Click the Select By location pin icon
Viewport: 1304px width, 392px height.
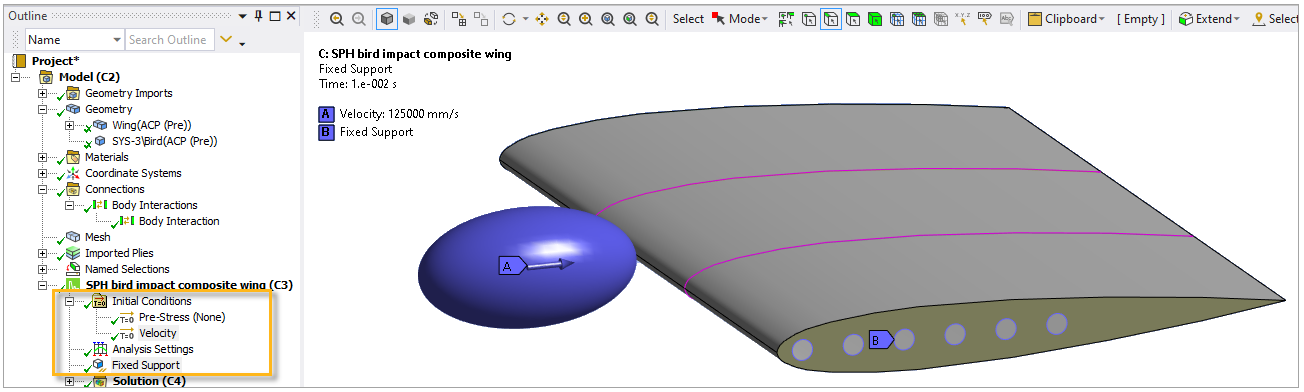coord(1259,19)
